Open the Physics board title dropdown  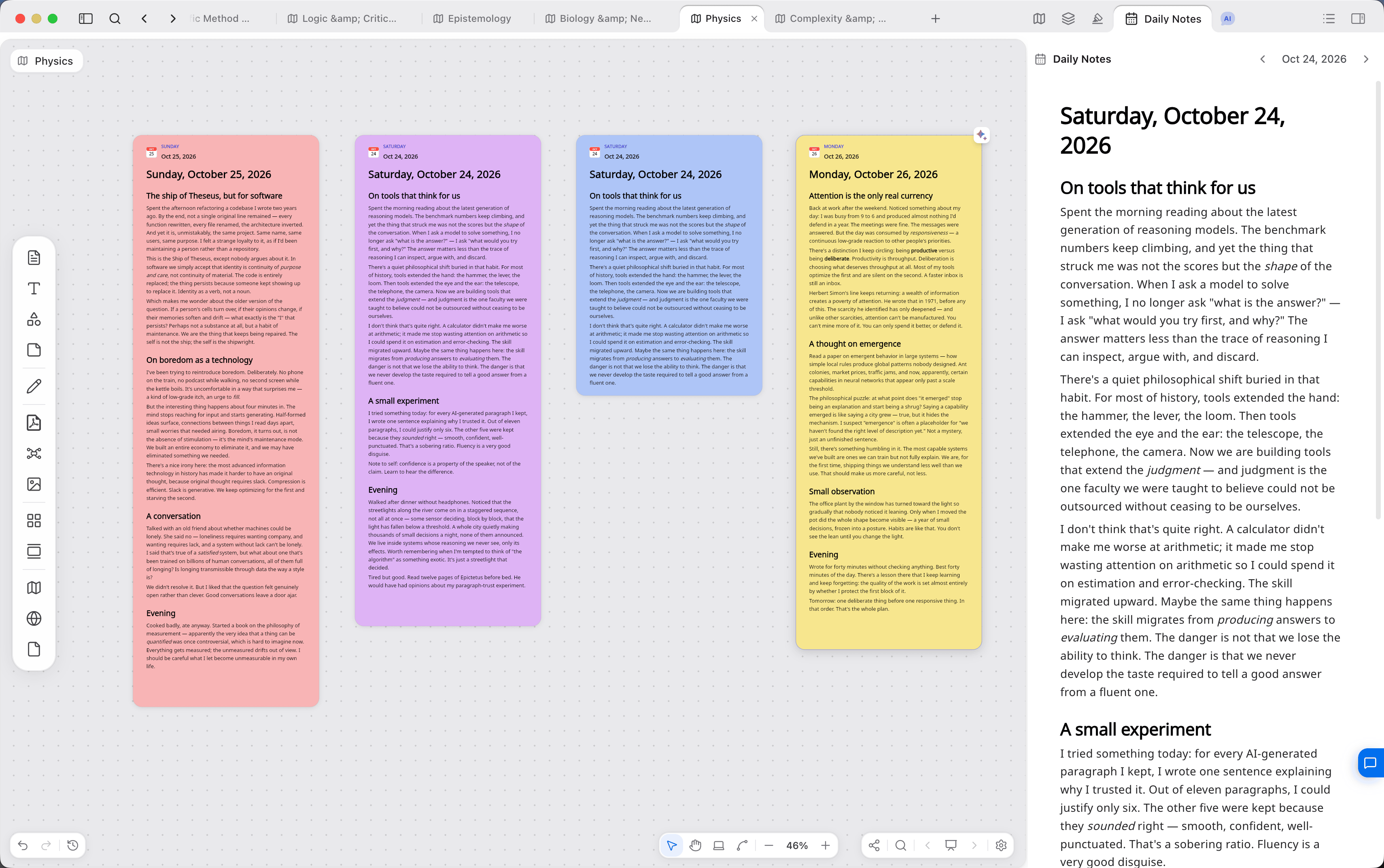click(x=47, y=61)
